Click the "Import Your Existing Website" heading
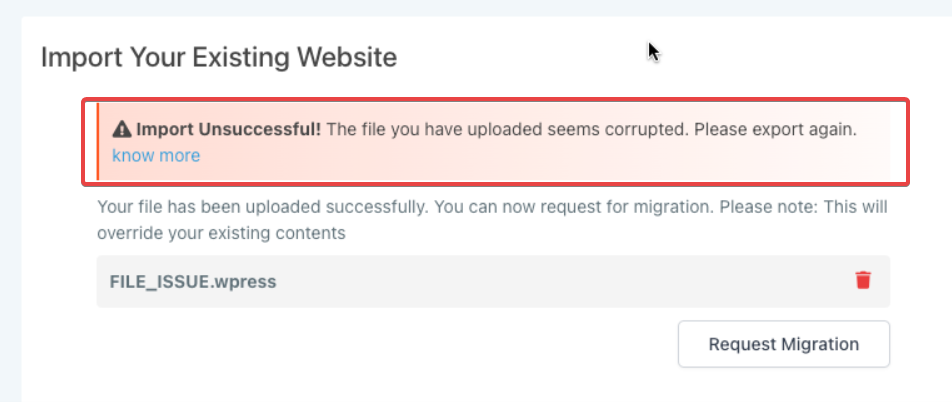 click(218, 57)
